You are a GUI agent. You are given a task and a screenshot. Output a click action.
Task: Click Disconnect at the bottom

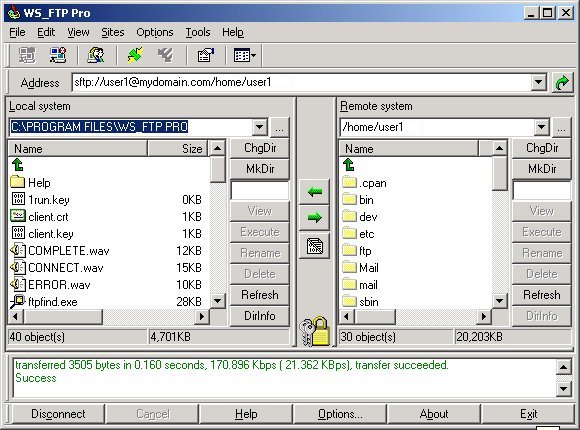click(58, 414)
